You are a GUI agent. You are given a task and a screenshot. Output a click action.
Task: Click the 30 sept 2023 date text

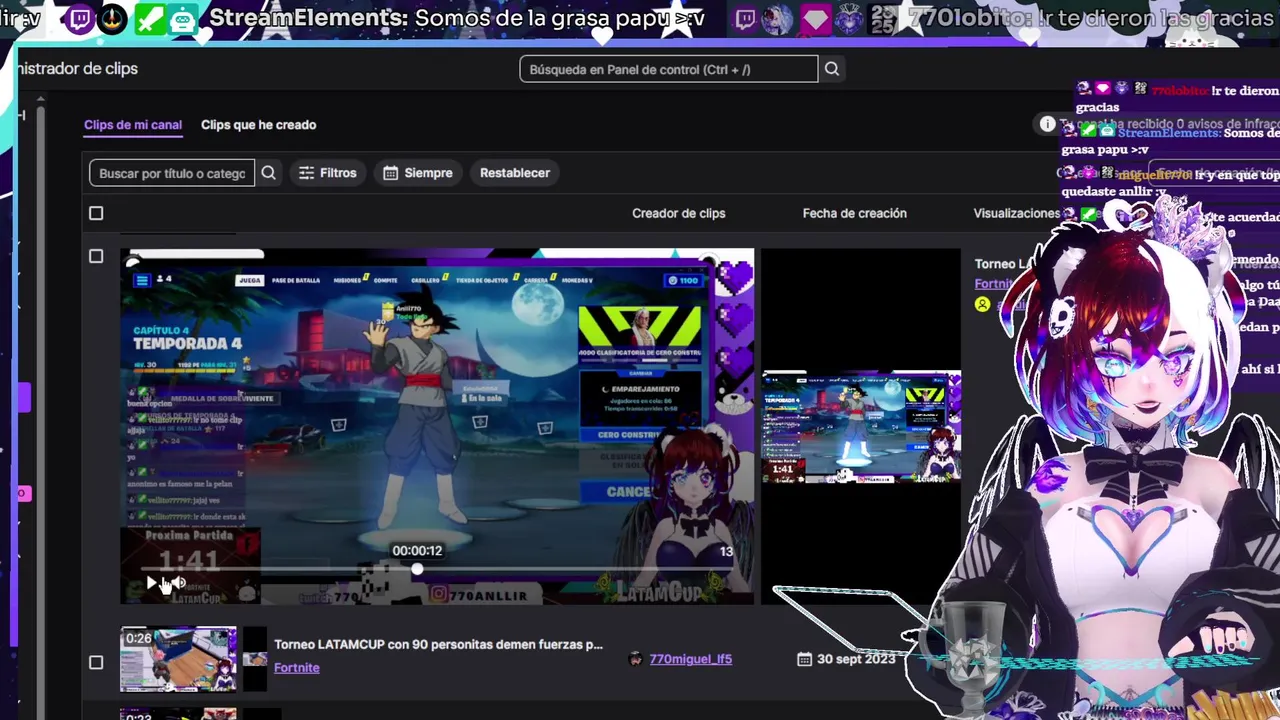point(856,659)
